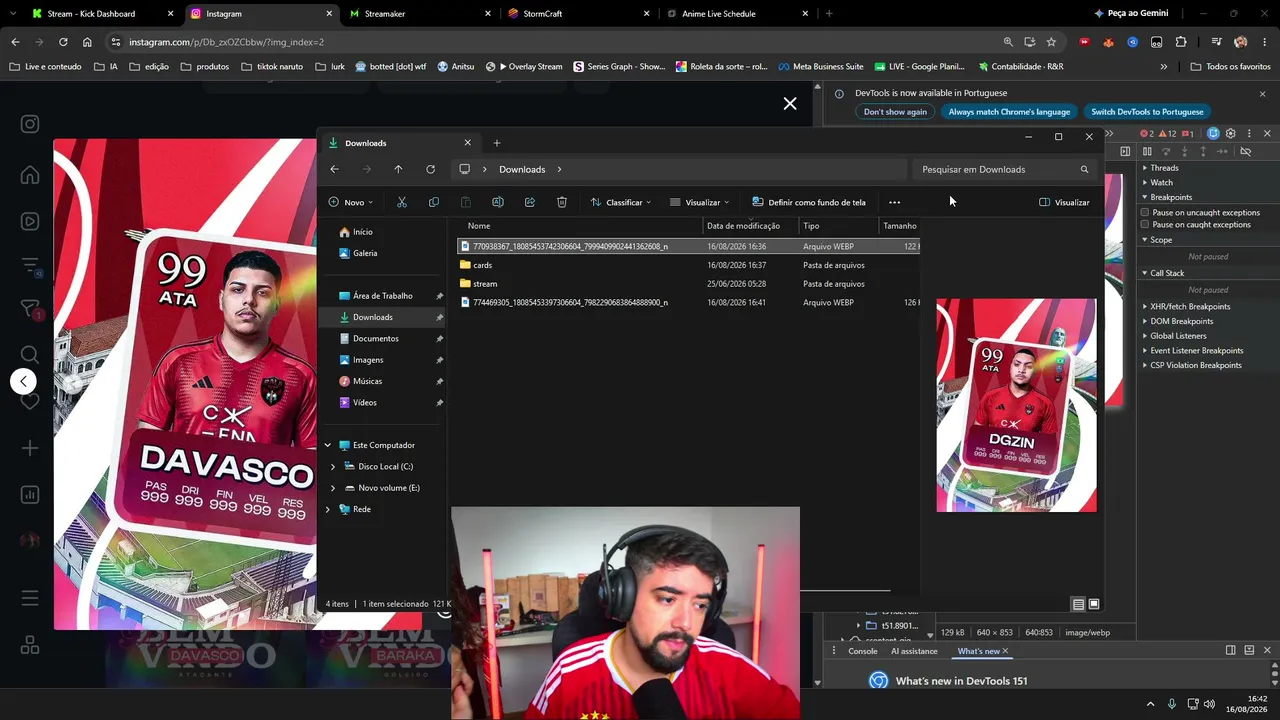
Task: Open Instagram create-post plus icon
Action: pyautogui.click(x=30, y=448)
